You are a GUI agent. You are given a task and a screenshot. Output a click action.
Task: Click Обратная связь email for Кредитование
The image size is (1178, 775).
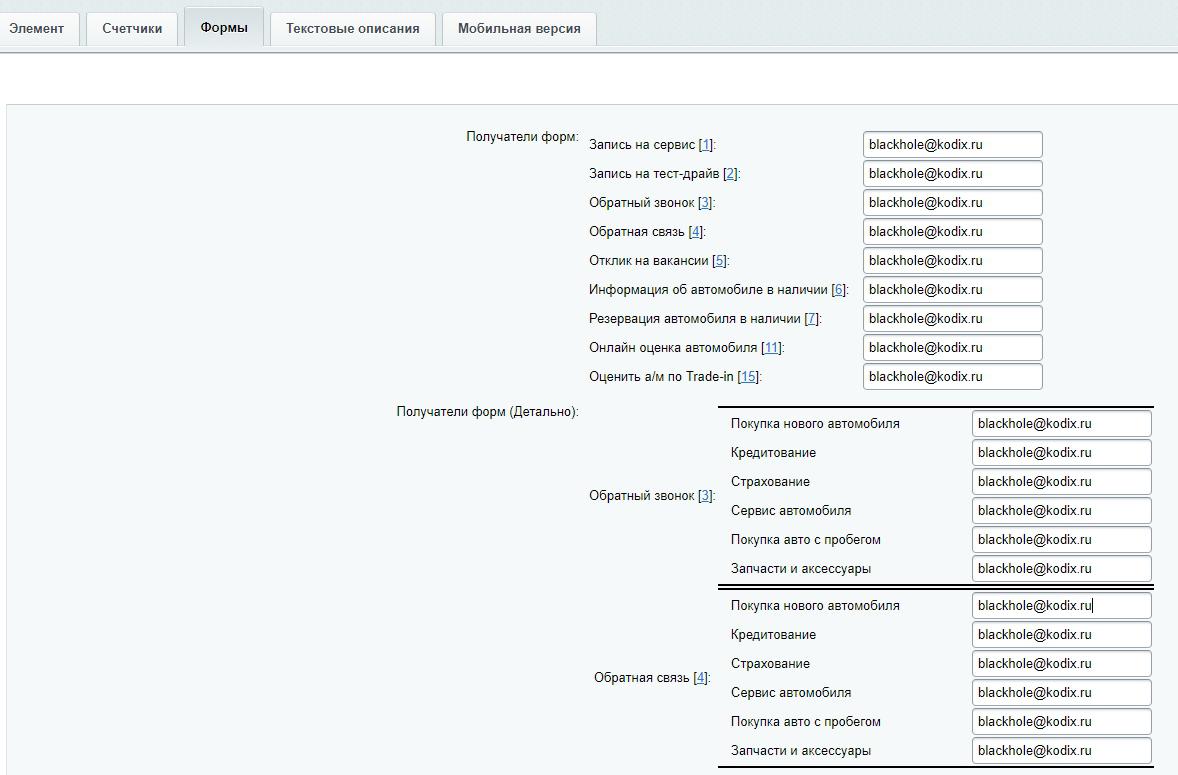1062,635
